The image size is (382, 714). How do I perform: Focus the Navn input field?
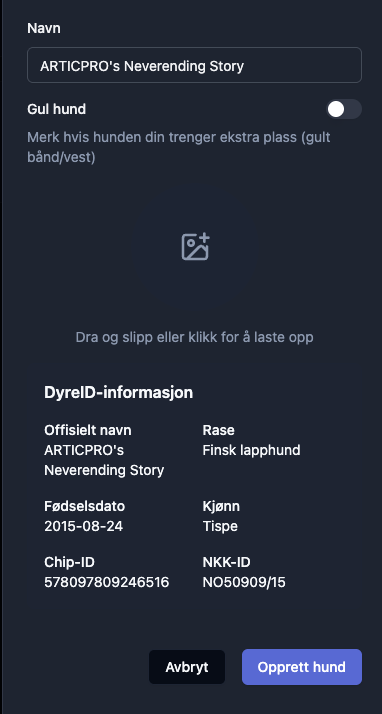(x=194, y=65)
